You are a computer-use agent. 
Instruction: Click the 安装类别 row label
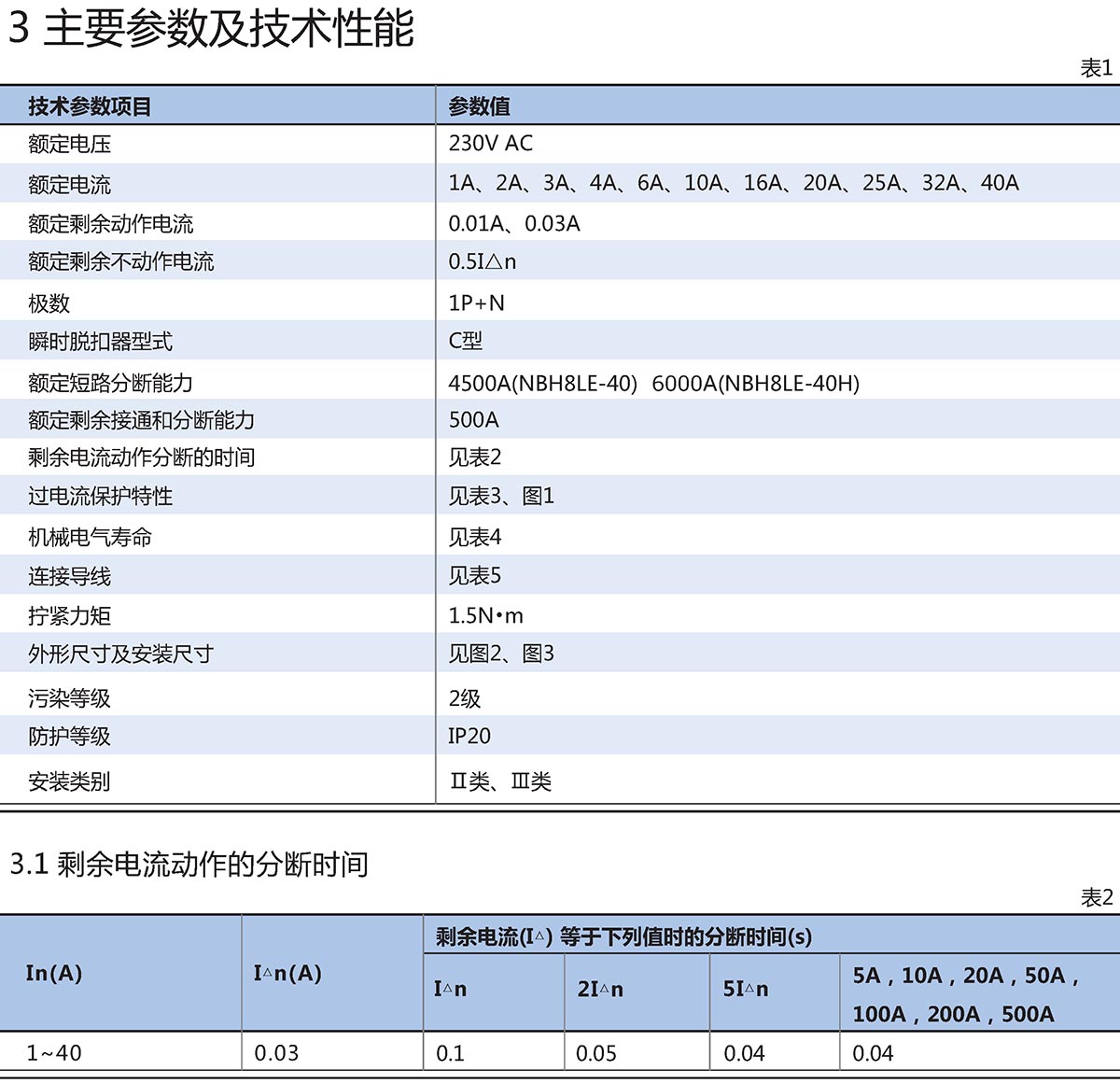coord(69,781)
